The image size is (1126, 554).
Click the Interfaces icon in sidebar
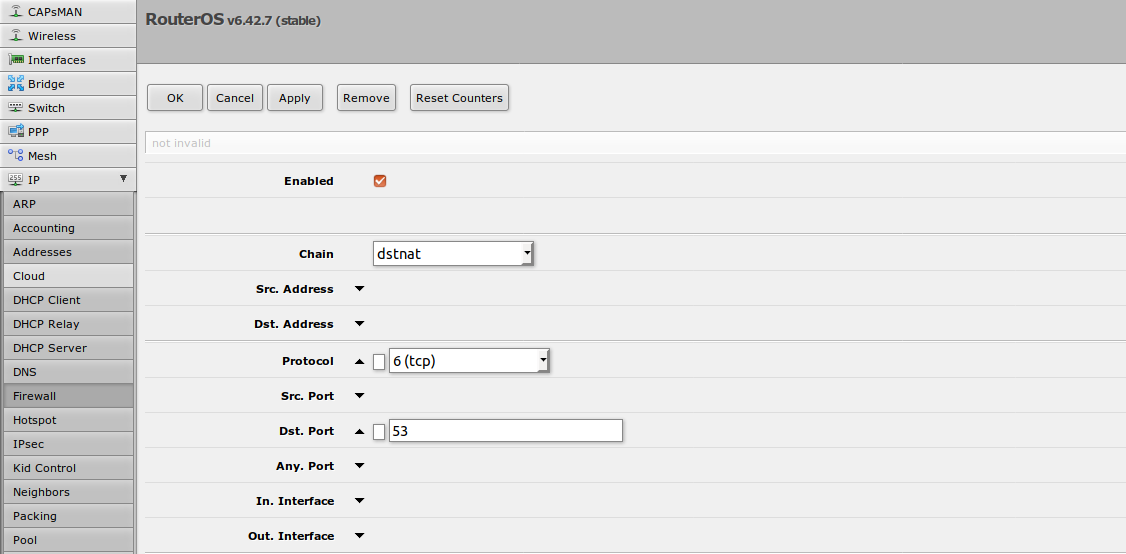tap(16, 60)
